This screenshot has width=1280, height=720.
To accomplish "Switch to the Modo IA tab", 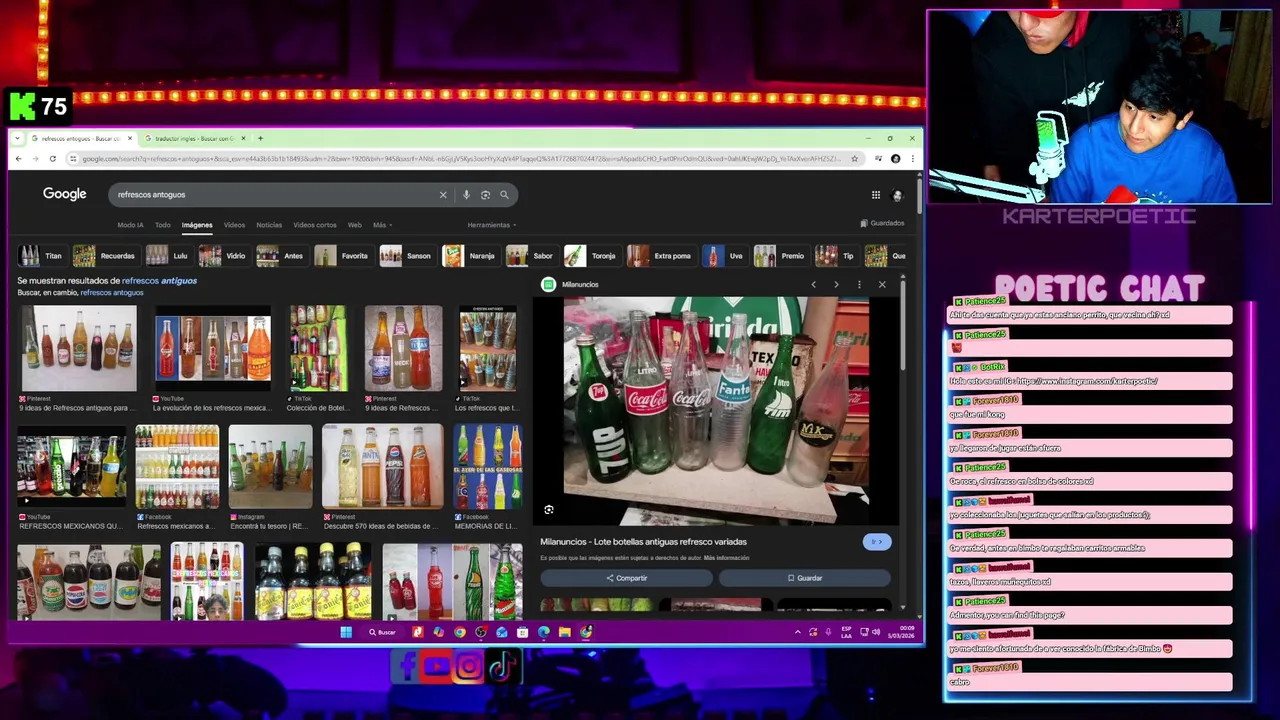I will point(130,225).
